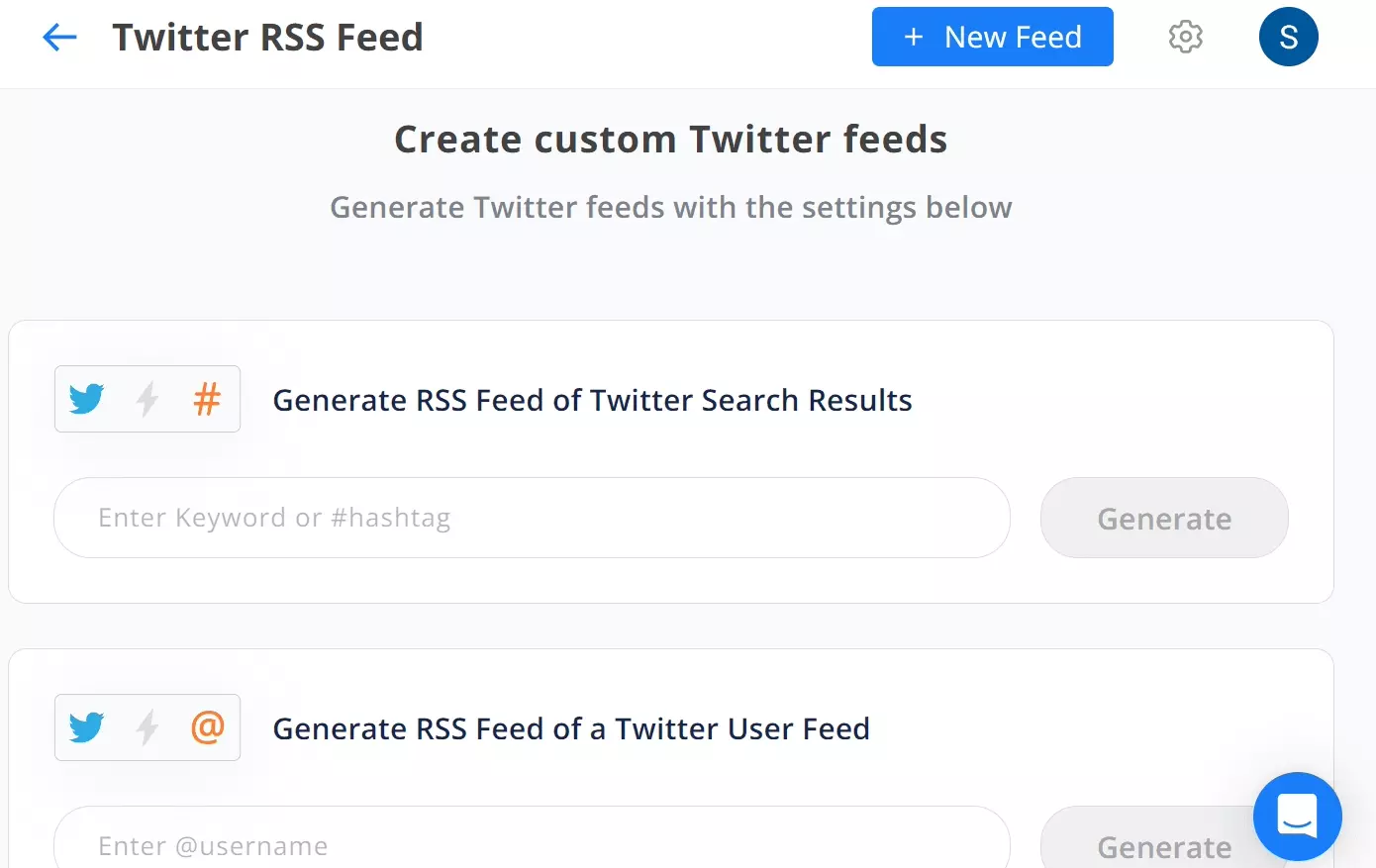Open the chat support bubble in the corner
The height and width of the screenshot is (868, 1376).
point(1298,817)
